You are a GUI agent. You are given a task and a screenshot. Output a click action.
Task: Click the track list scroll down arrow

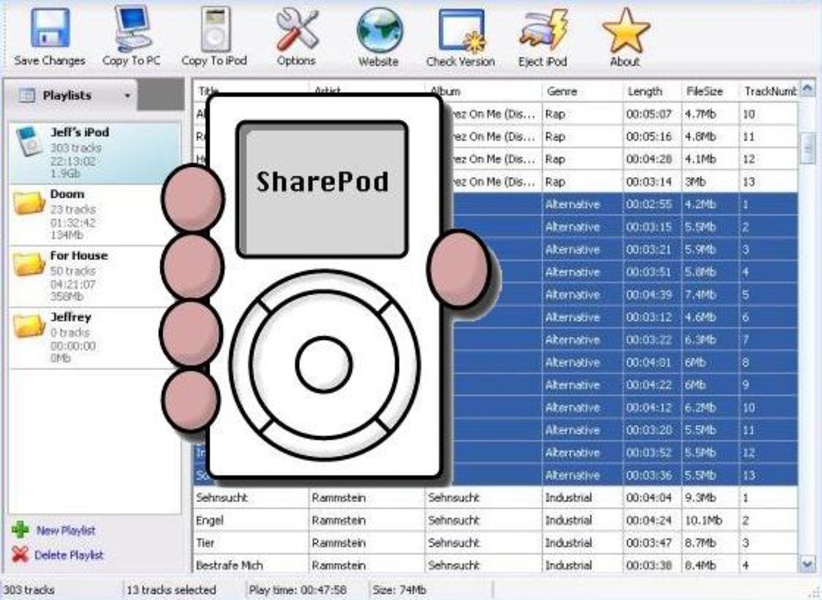pyautogui.click(x=808, y=564)
